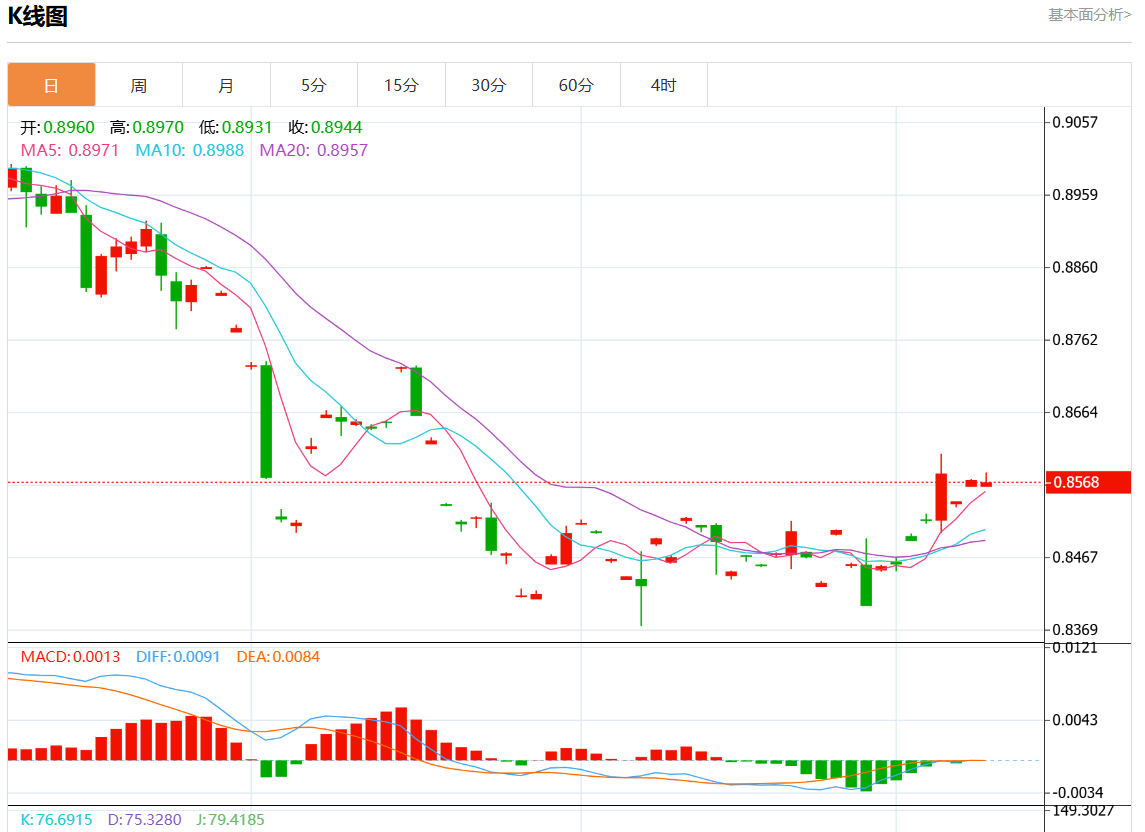Click the DEA:0.0084 label
Viewport: 1145px width, 832px height.
tap(278, 657)
